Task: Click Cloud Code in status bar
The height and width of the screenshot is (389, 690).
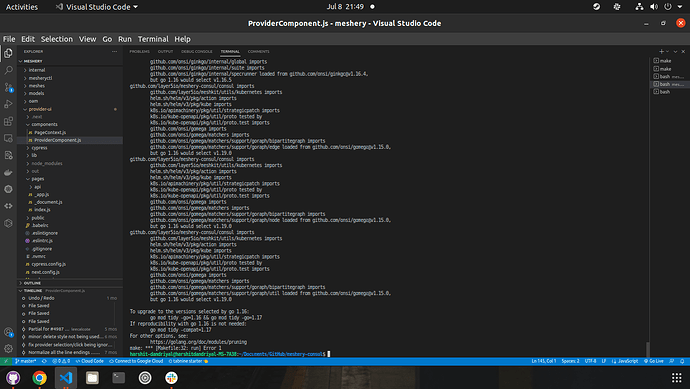Action: click(x=89, y=361)
